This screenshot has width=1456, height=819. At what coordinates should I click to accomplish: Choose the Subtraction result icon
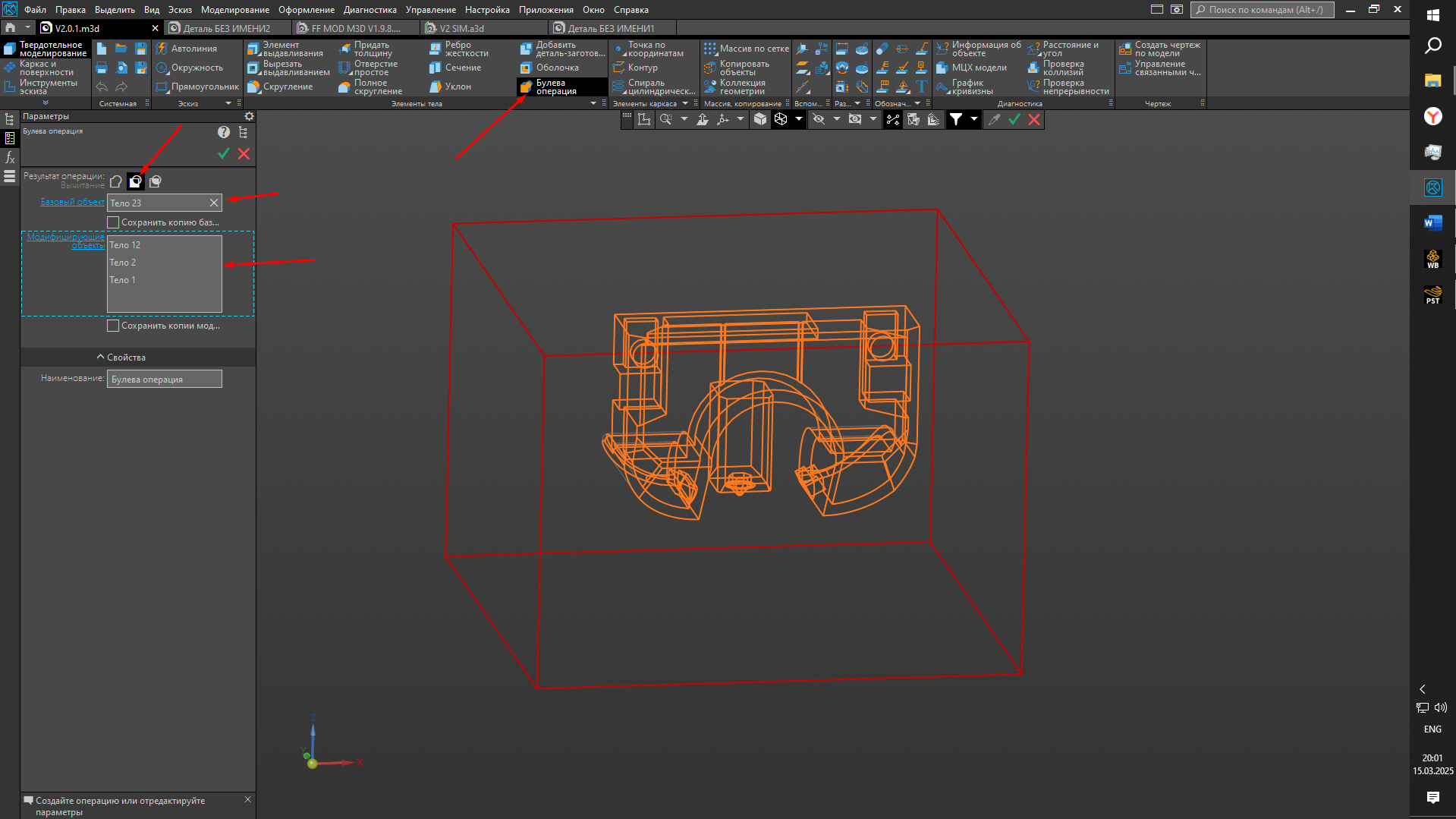(135, 181)
